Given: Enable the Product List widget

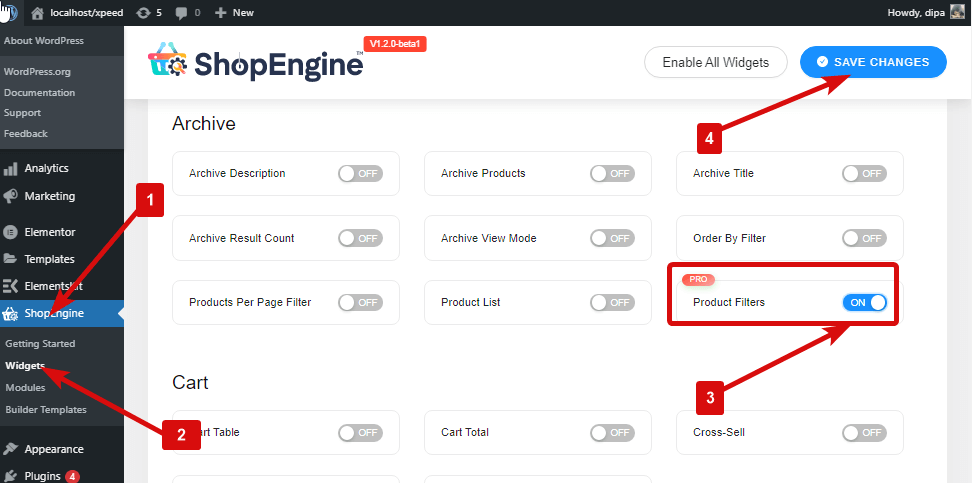Looking at the screenshot, I should pyautogui.click(x=612, y=303).
